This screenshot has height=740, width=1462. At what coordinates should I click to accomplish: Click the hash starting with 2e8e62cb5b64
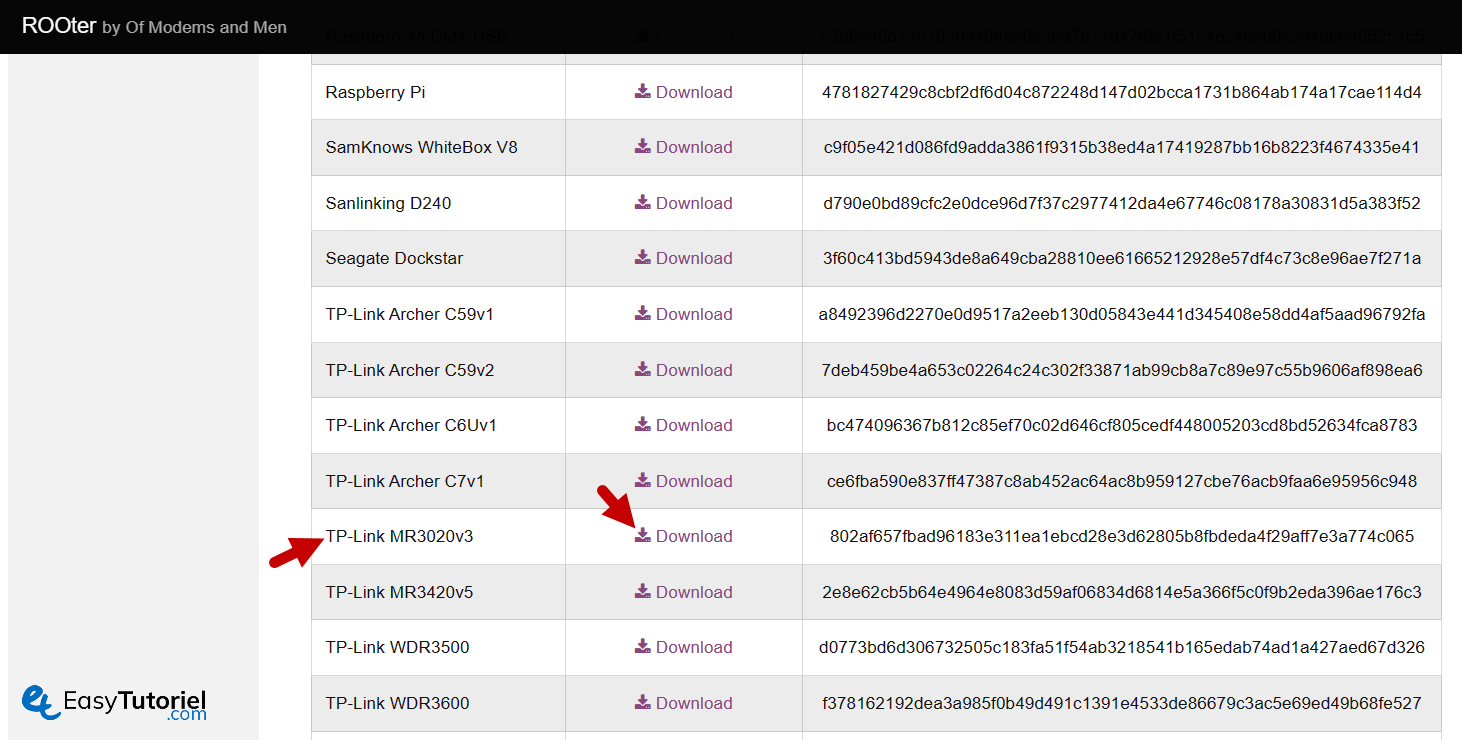click(1122, 592)
